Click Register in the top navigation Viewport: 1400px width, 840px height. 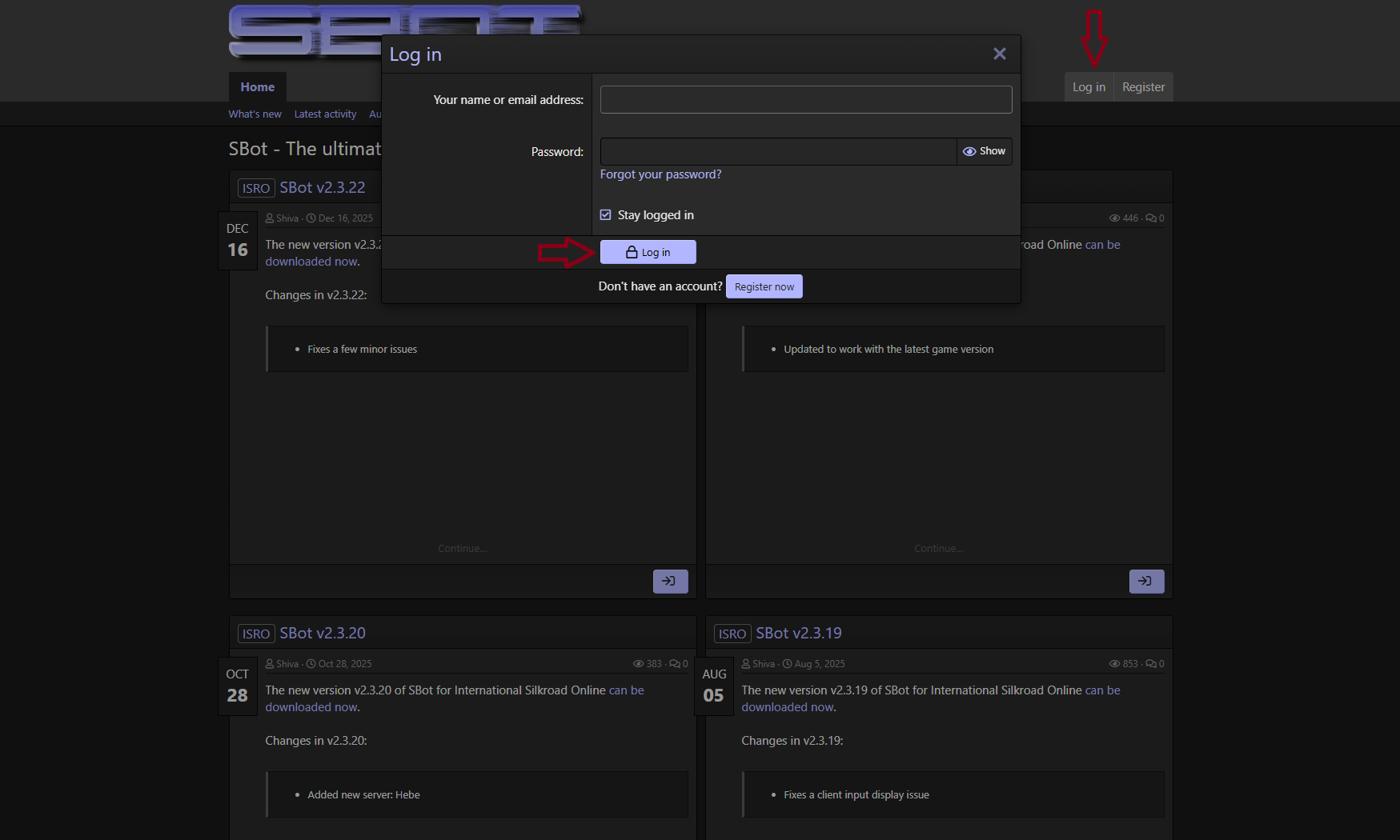point(1142,87)
